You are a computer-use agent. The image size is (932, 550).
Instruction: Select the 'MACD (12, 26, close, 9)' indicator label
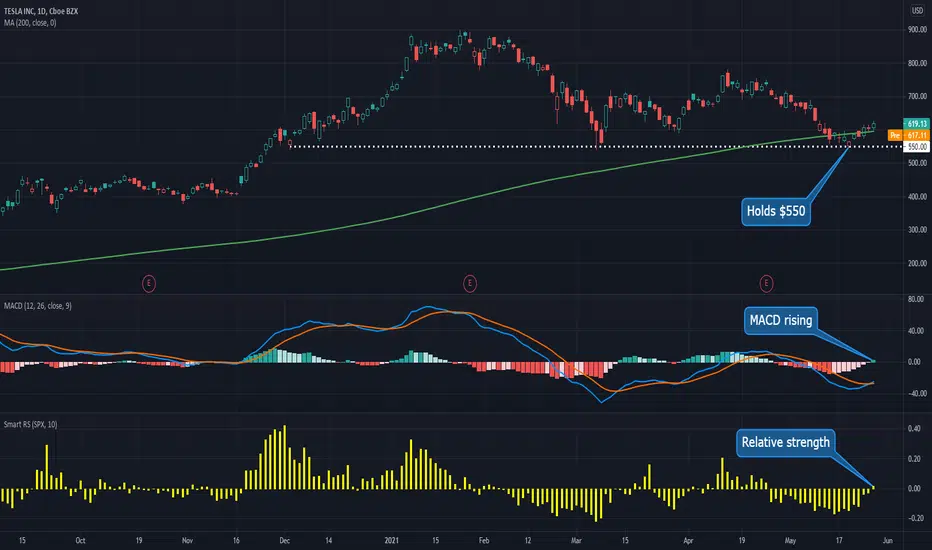pos(38,306)
